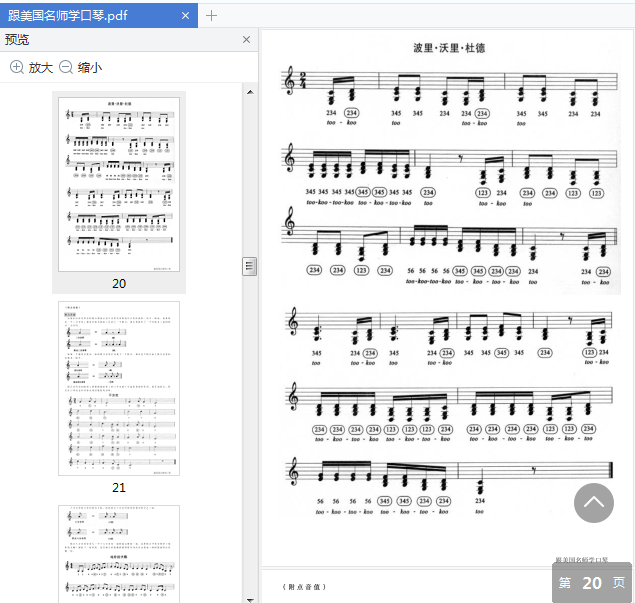This screenshot has width=635, height=603.
Task: Close the 预览 preview panel
Action: point(246,40)
